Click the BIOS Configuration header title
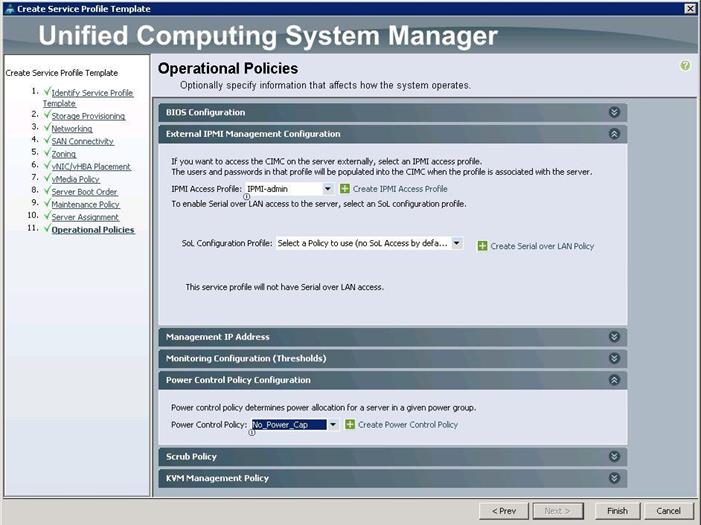 [205, 112]
